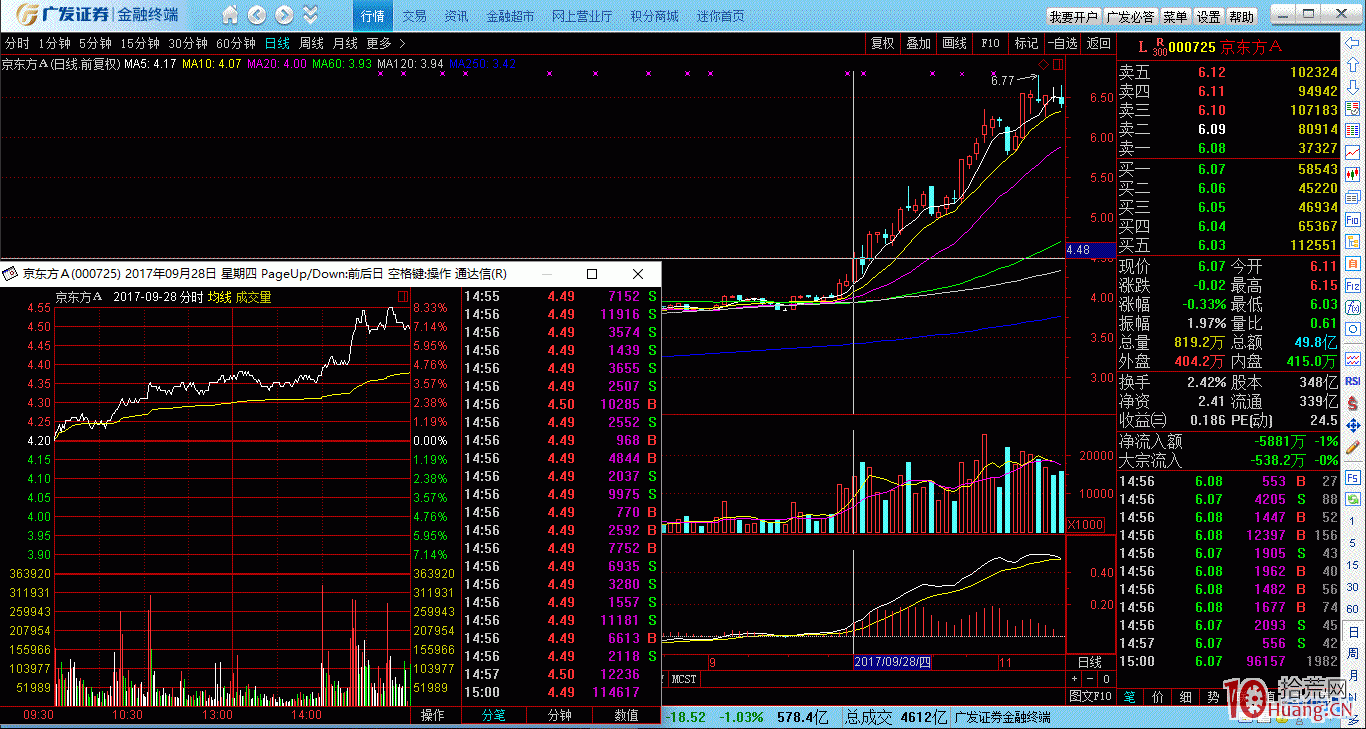Open the F10 sidebar icon
Image resolution: width=1366 pixels, height=729 pixels.
point(1353,219)
